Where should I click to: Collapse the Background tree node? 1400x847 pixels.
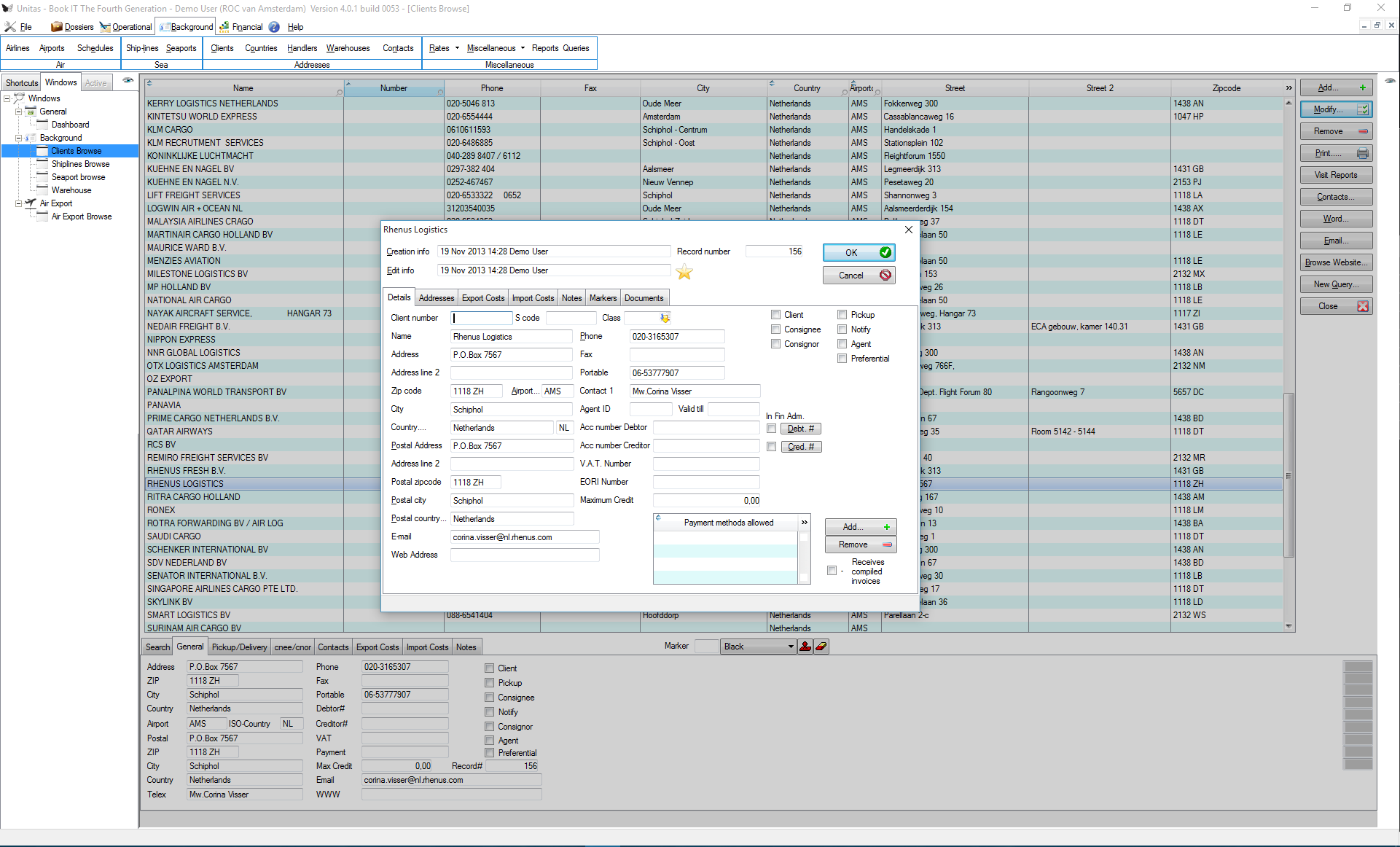19,138
